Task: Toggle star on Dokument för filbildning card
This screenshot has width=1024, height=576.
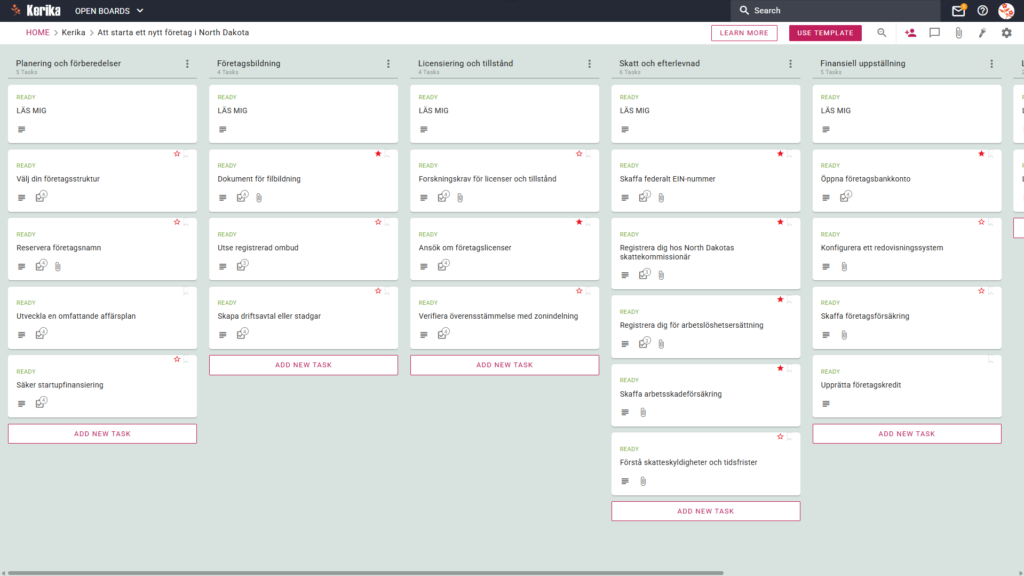Action: pyautogui.click(x=378, y=154)
